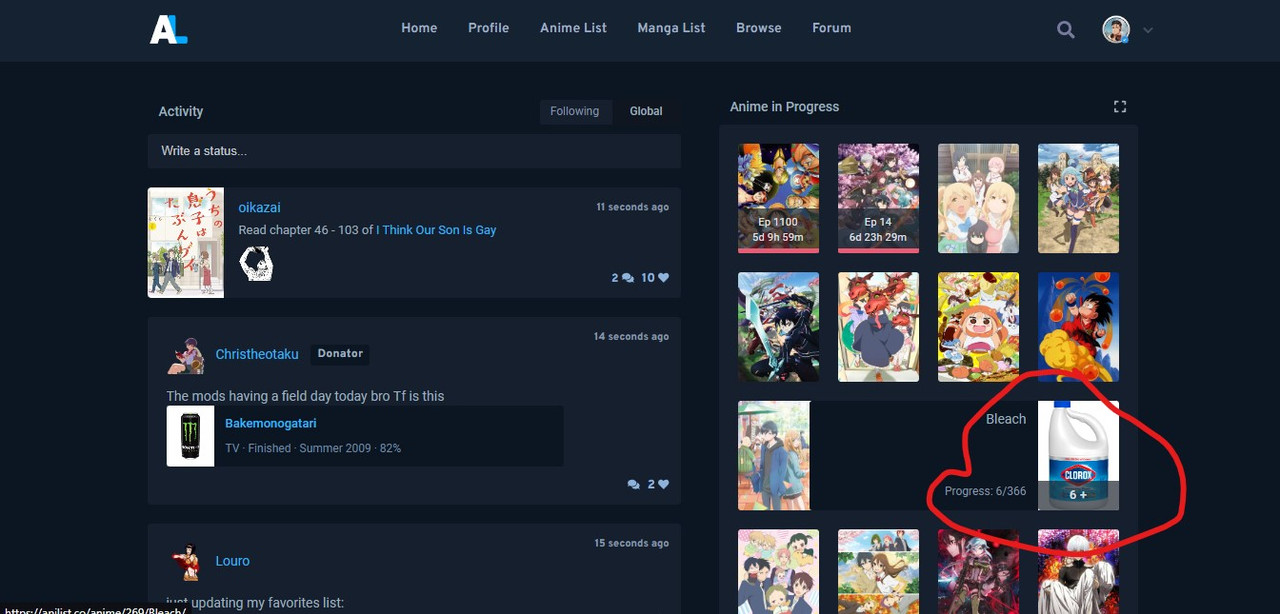Click the Bleach title text
This screenshot has height=614, width=1280.
click(1006, 419)
